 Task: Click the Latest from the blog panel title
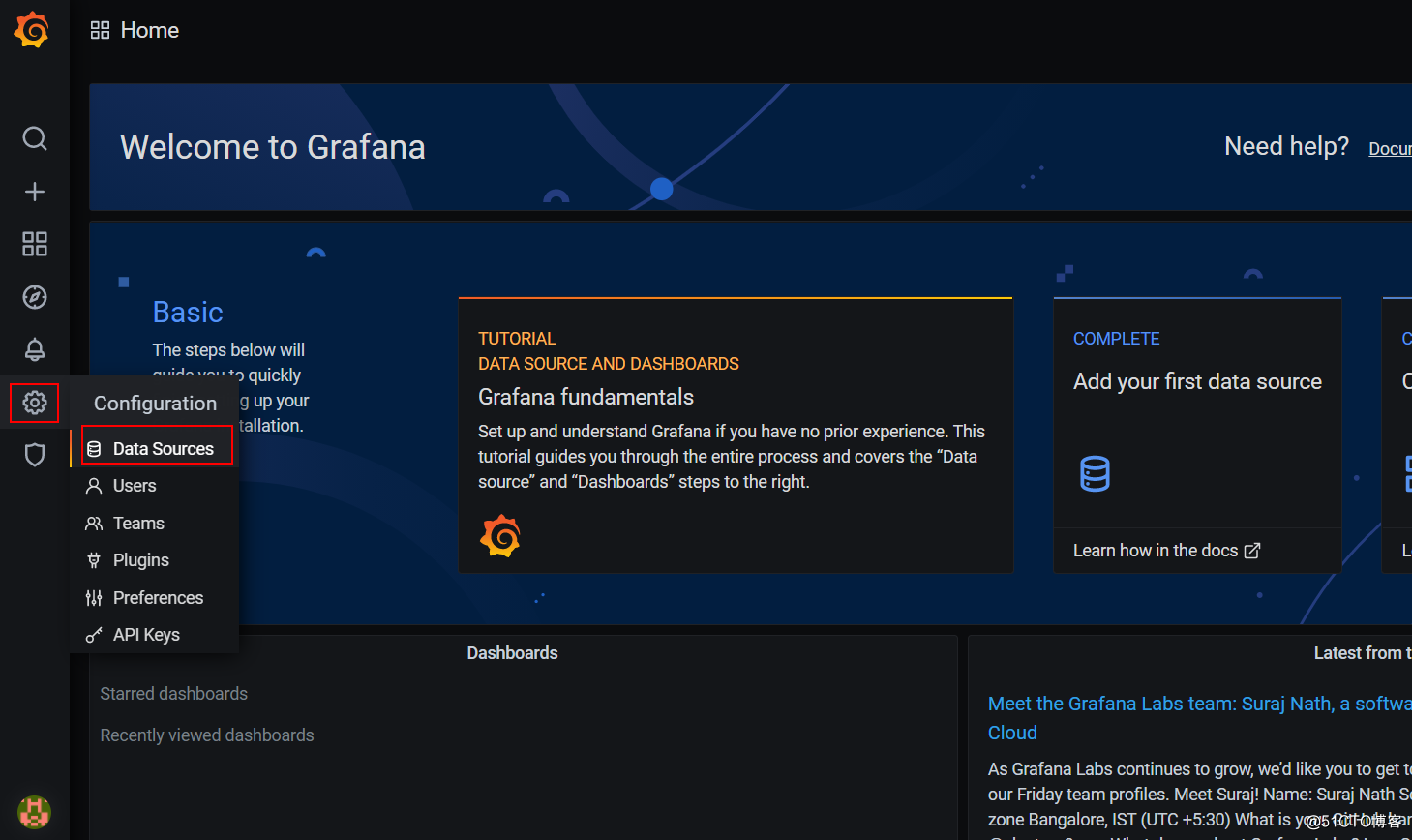1363,653
